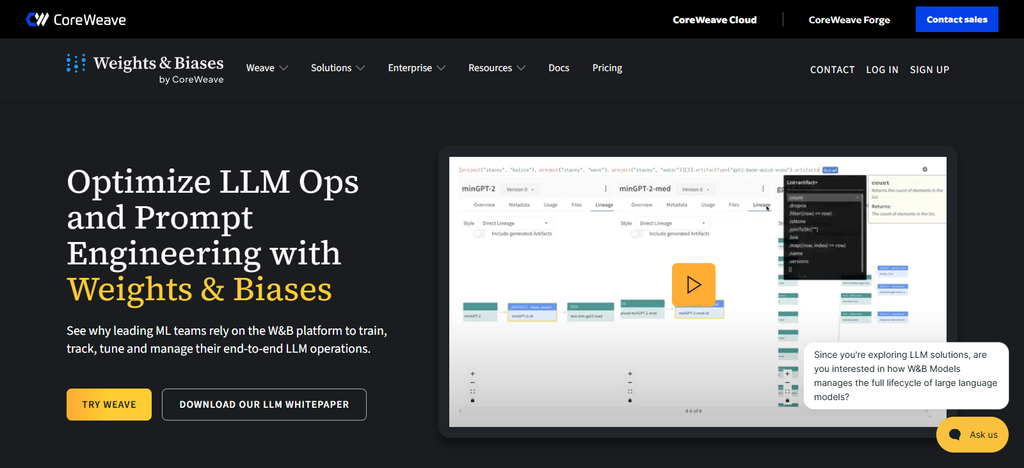
Task: Open Direct Lineage style dropdown in minGPT-2 panel
Action: point(515,223)
